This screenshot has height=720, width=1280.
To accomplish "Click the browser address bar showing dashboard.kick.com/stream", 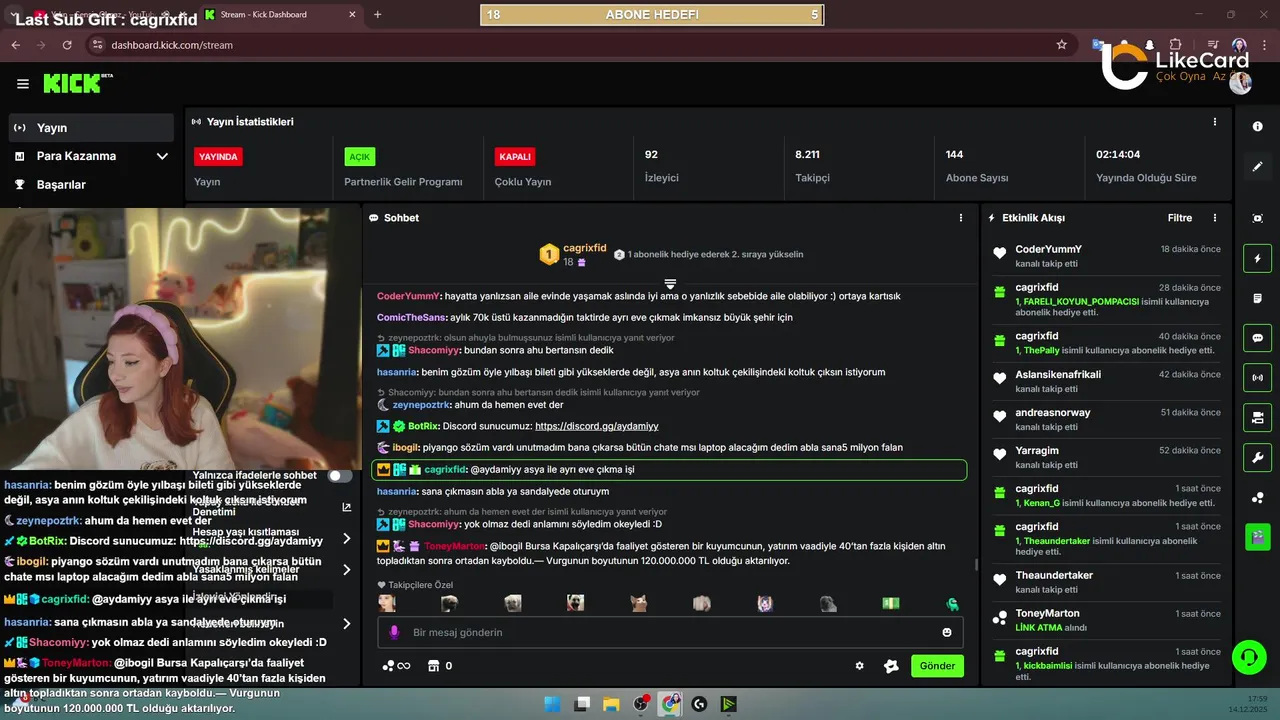I will (x=570, y=45).
